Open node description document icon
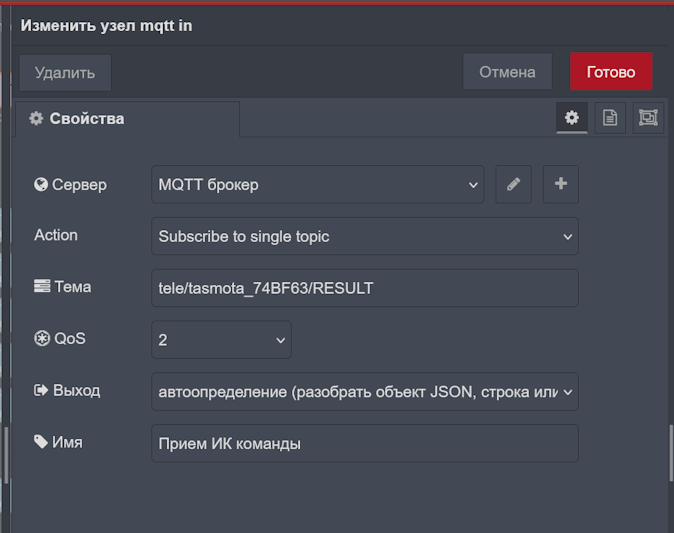Screen dimensions: 674x533 click(x=610, y=117)
